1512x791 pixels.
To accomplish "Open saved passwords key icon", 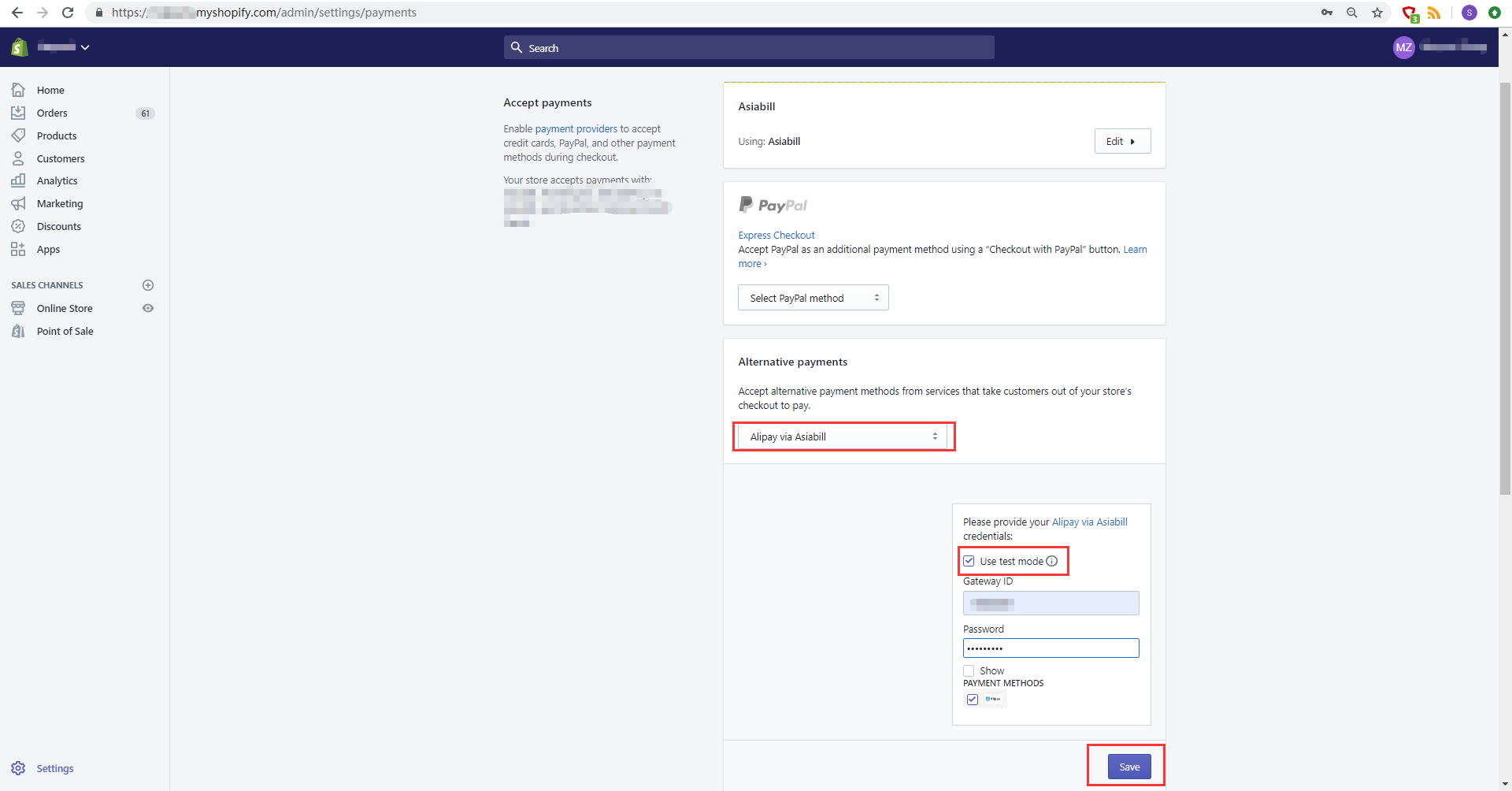I will (x=1327, y=13).
